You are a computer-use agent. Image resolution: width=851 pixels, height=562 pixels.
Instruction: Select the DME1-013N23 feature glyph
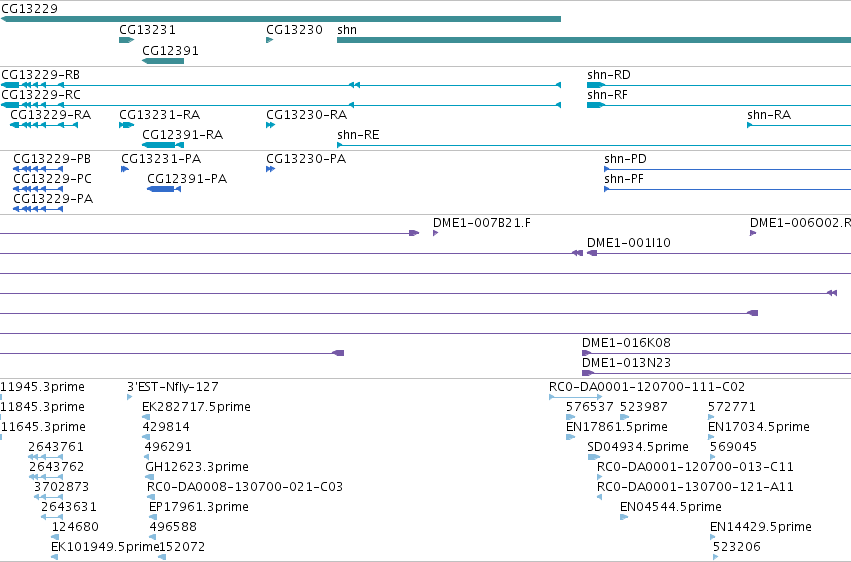588,373
